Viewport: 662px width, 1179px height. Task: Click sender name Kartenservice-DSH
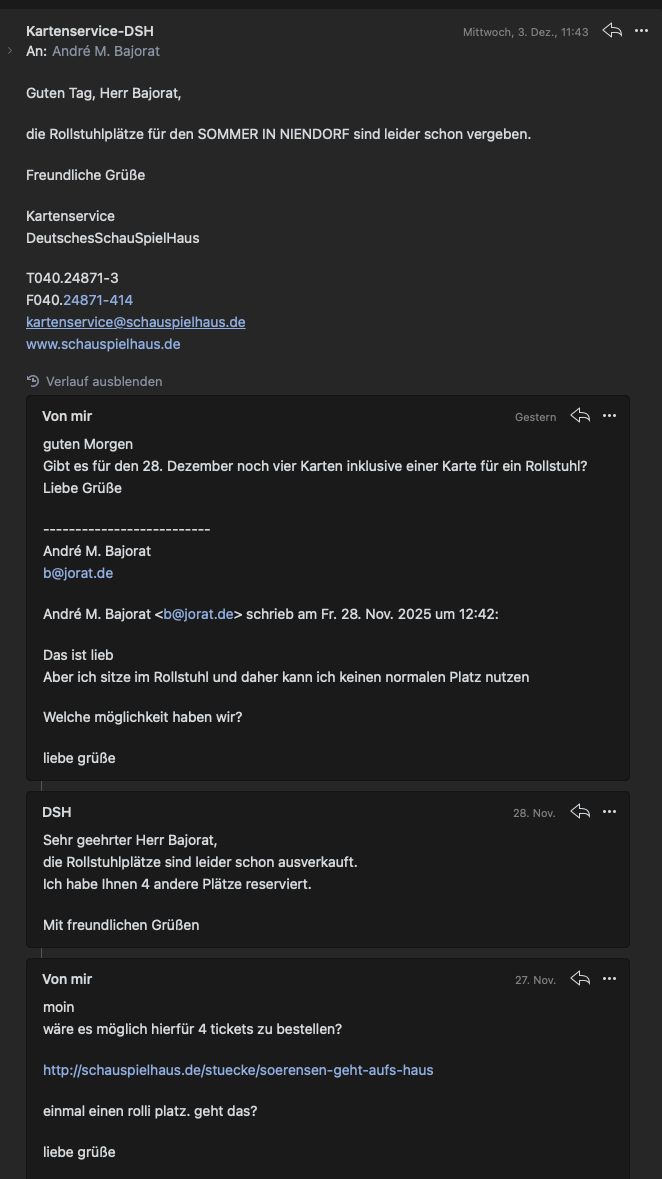pos(90,31)
